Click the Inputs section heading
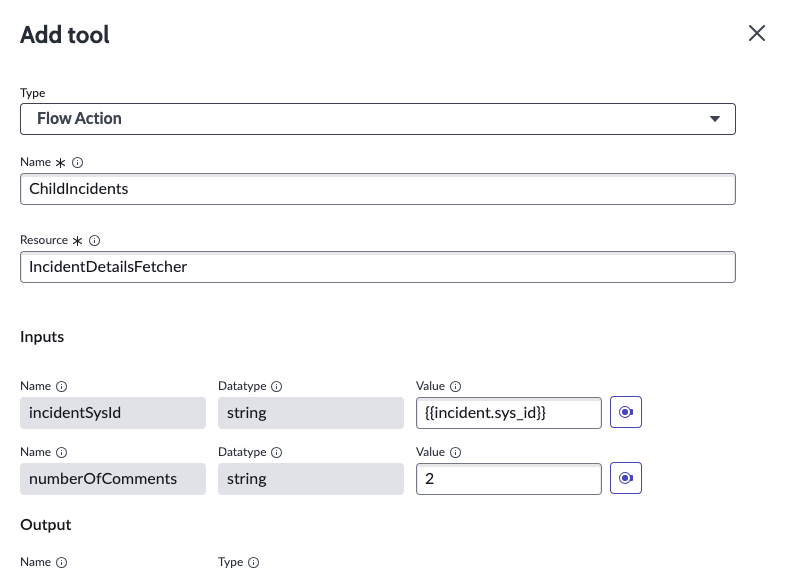Viewport: 790px width, 585px height. [x=42, y=337]
